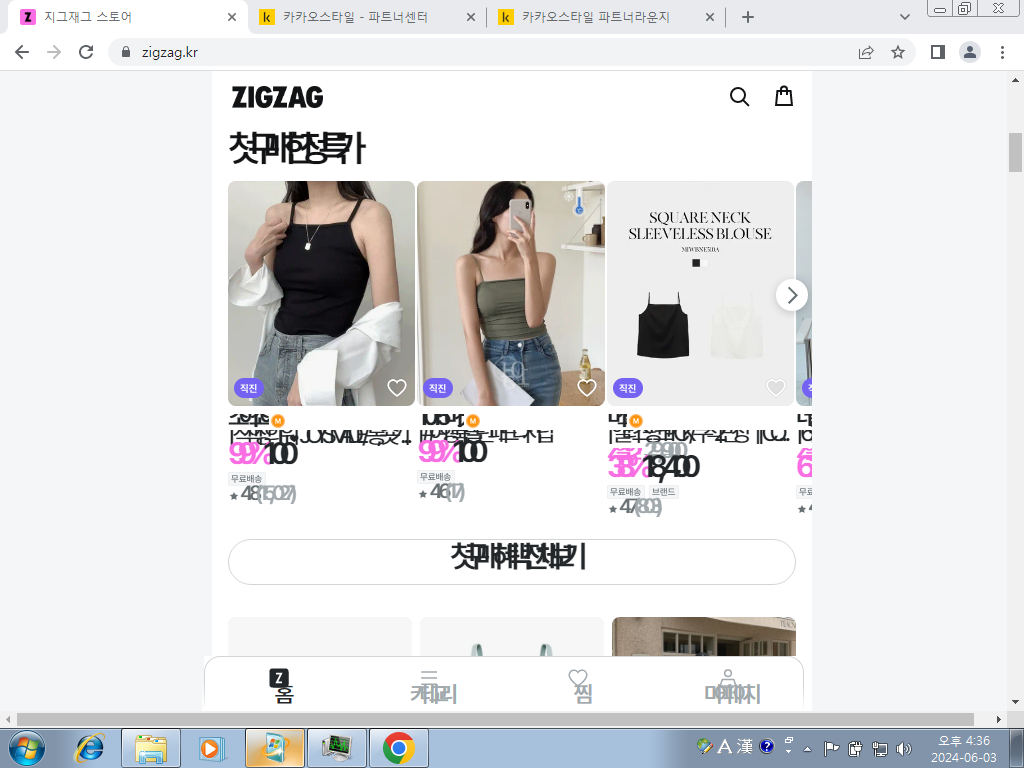Click 직진 badge on green tube top
This screenshot has width=1024, height=768.
(x=438, y=388)
